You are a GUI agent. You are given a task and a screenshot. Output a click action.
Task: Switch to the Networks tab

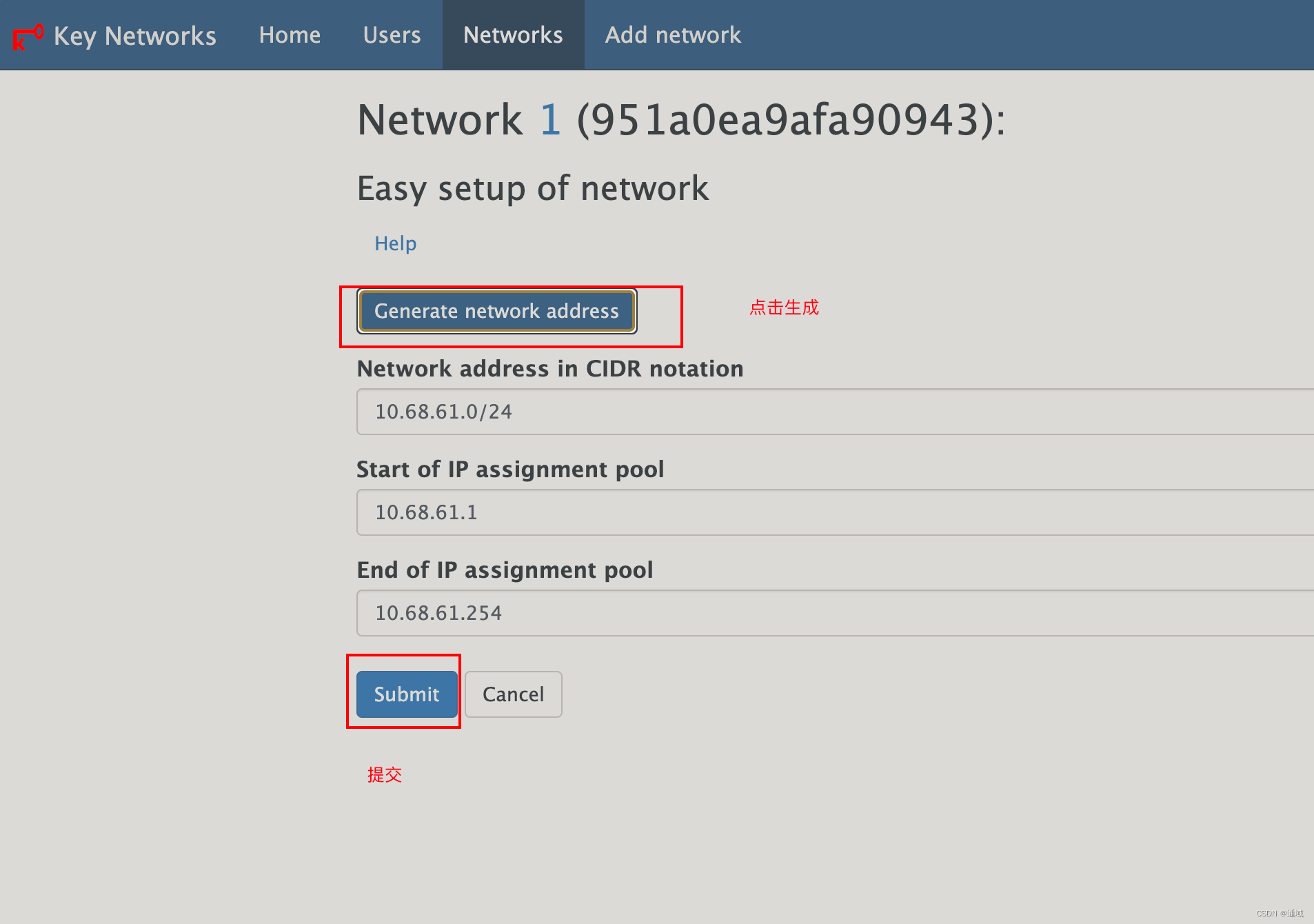click(513, 35)
